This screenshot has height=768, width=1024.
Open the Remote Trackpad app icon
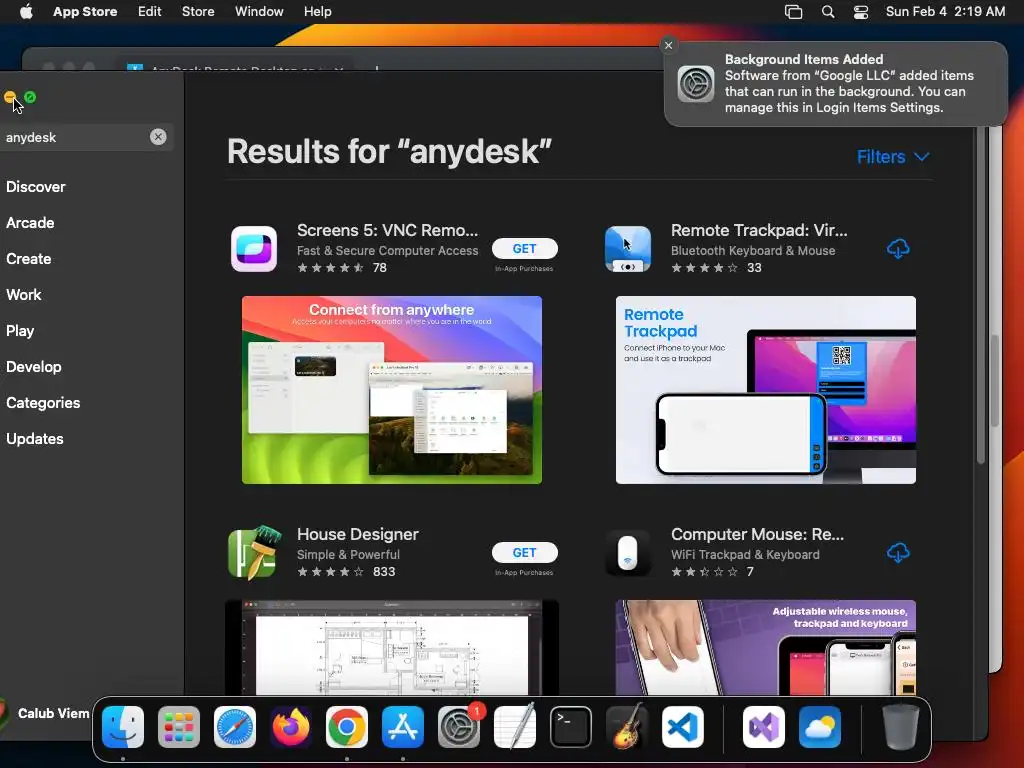[x=628, y=249]
